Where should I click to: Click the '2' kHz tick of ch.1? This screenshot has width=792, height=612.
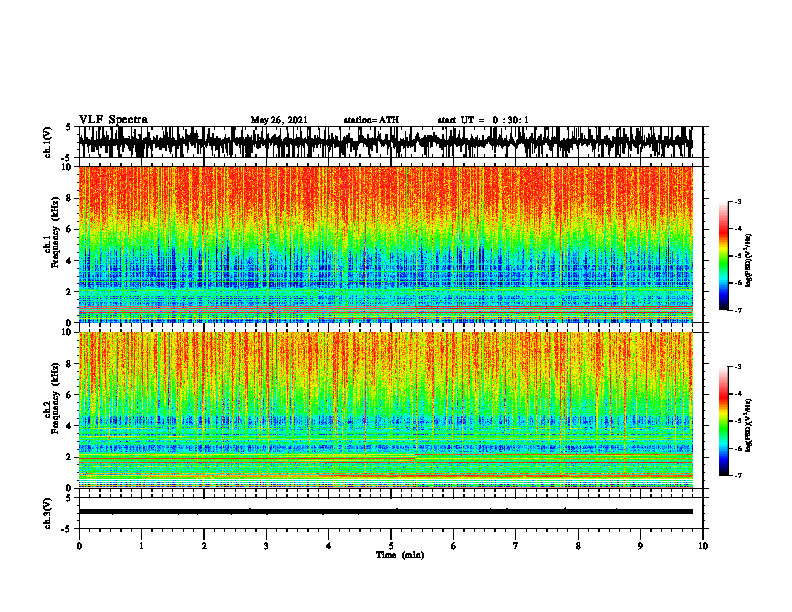tap(69, 292)
